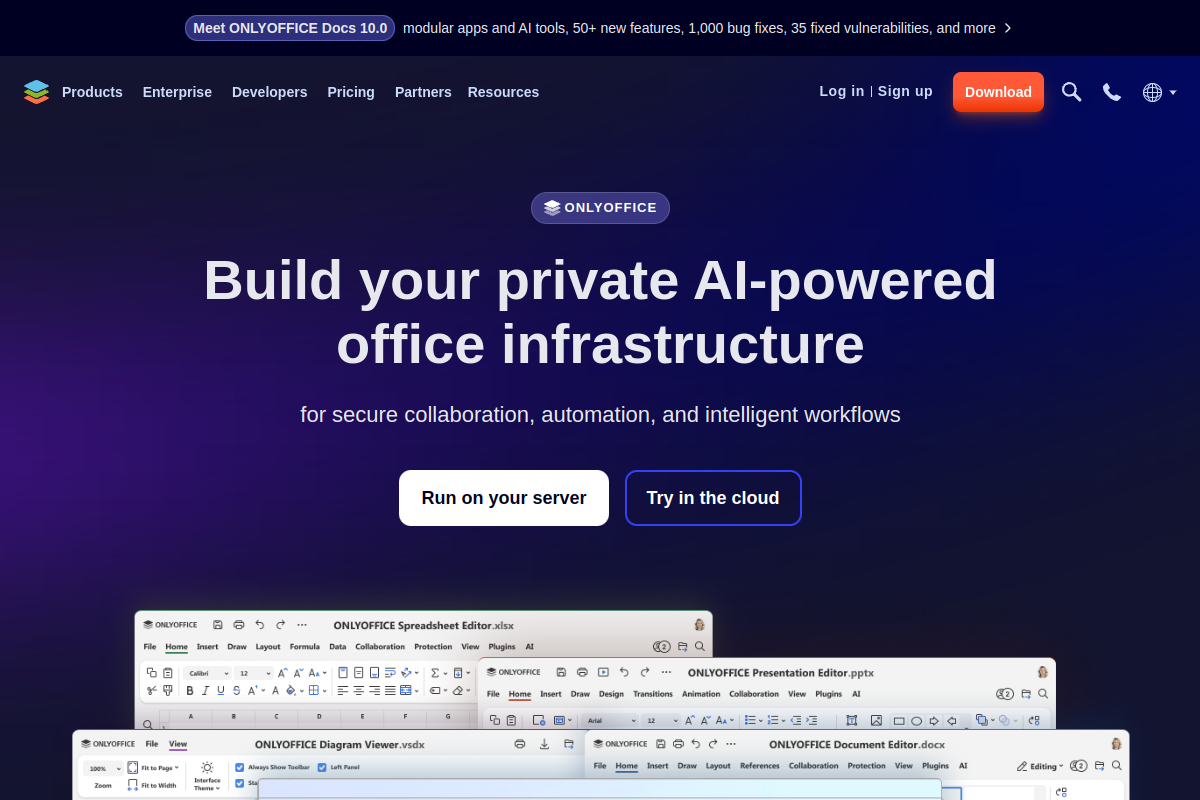This screenshot has height=800, width=1200.
Task: Click Insert image icon in Presentation Editor
Action: point(876,720)
